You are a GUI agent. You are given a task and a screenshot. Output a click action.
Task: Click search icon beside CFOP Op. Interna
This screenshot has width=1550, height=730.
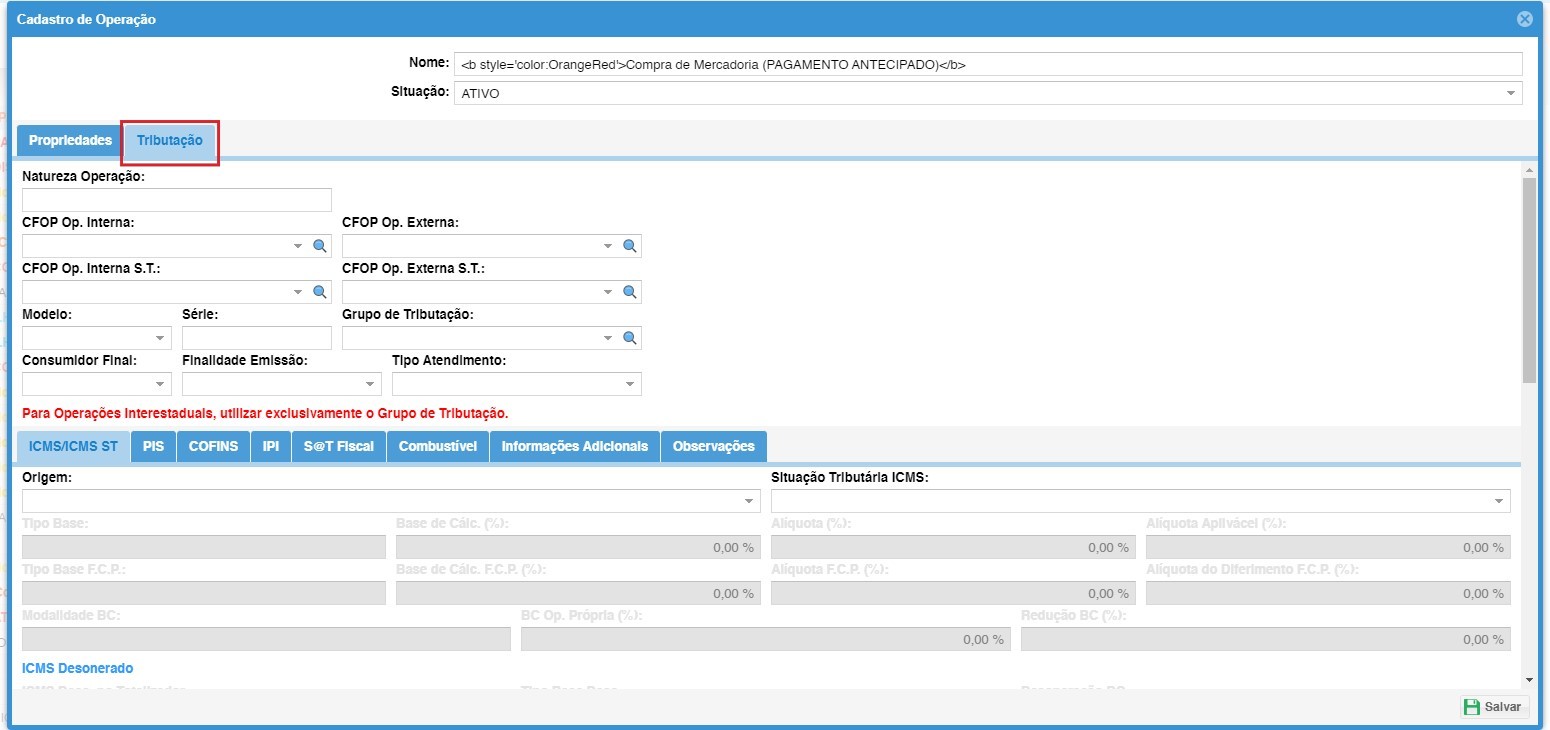point(320,246)
